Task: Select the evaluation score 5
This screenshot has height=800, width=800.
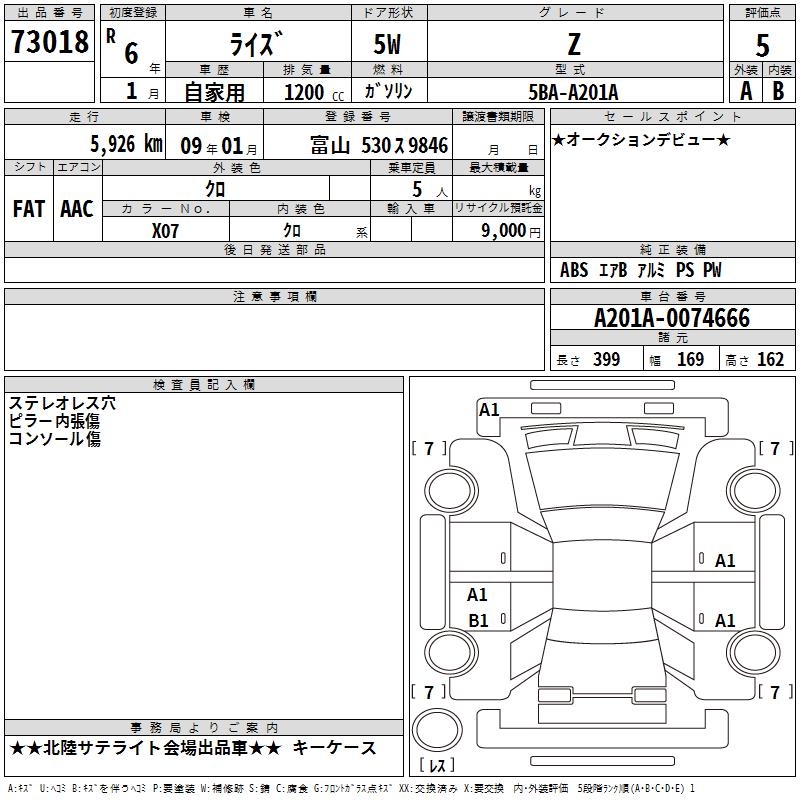Action: coord(762,46)
